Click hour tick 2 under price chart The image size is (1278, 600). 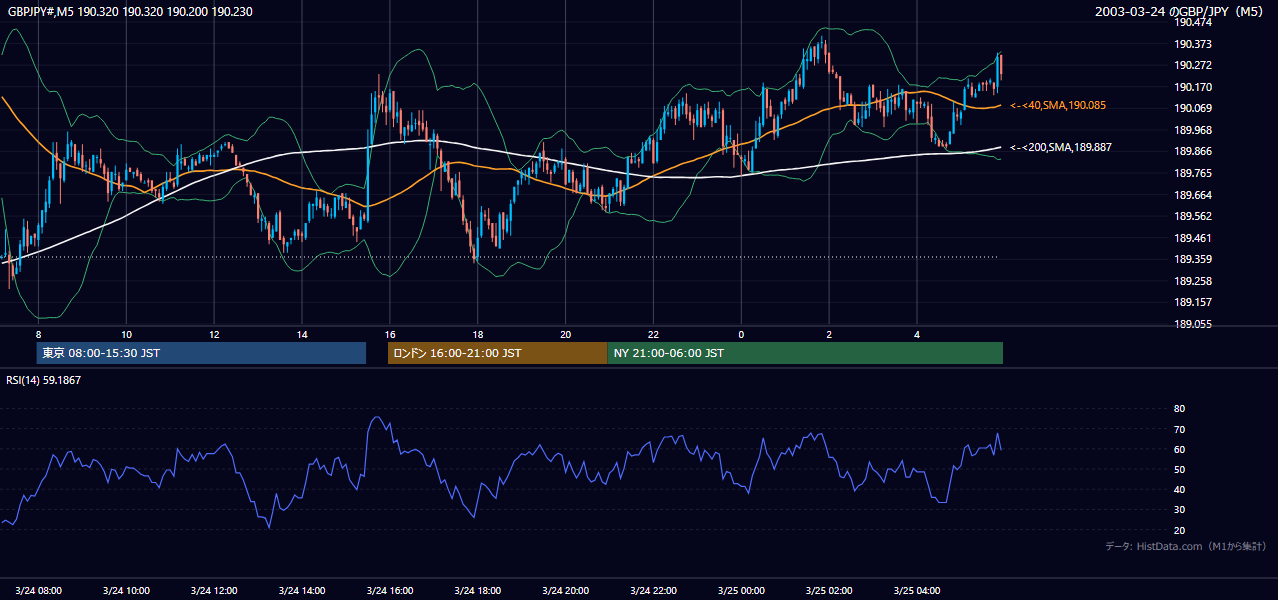(829, 334)
